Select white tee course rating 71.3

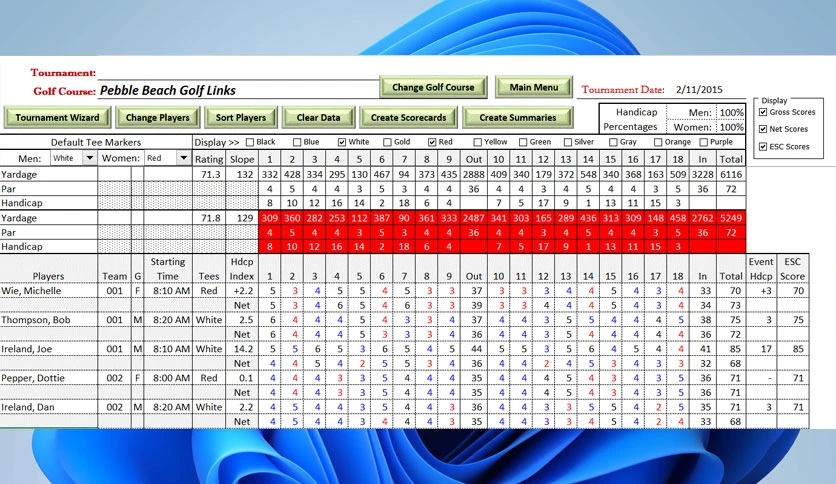point(209,174)
